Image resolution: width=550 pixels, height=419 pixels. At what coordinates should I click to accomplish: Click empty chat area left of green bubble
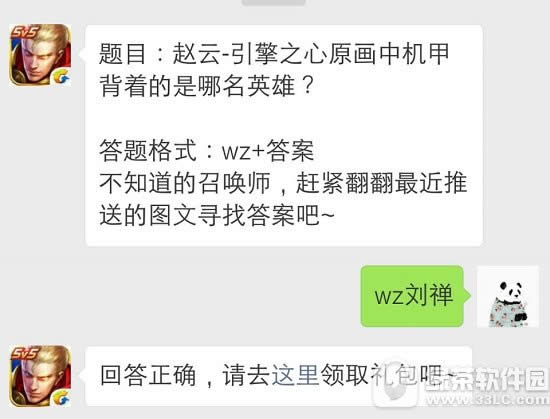tap(182, 296)
